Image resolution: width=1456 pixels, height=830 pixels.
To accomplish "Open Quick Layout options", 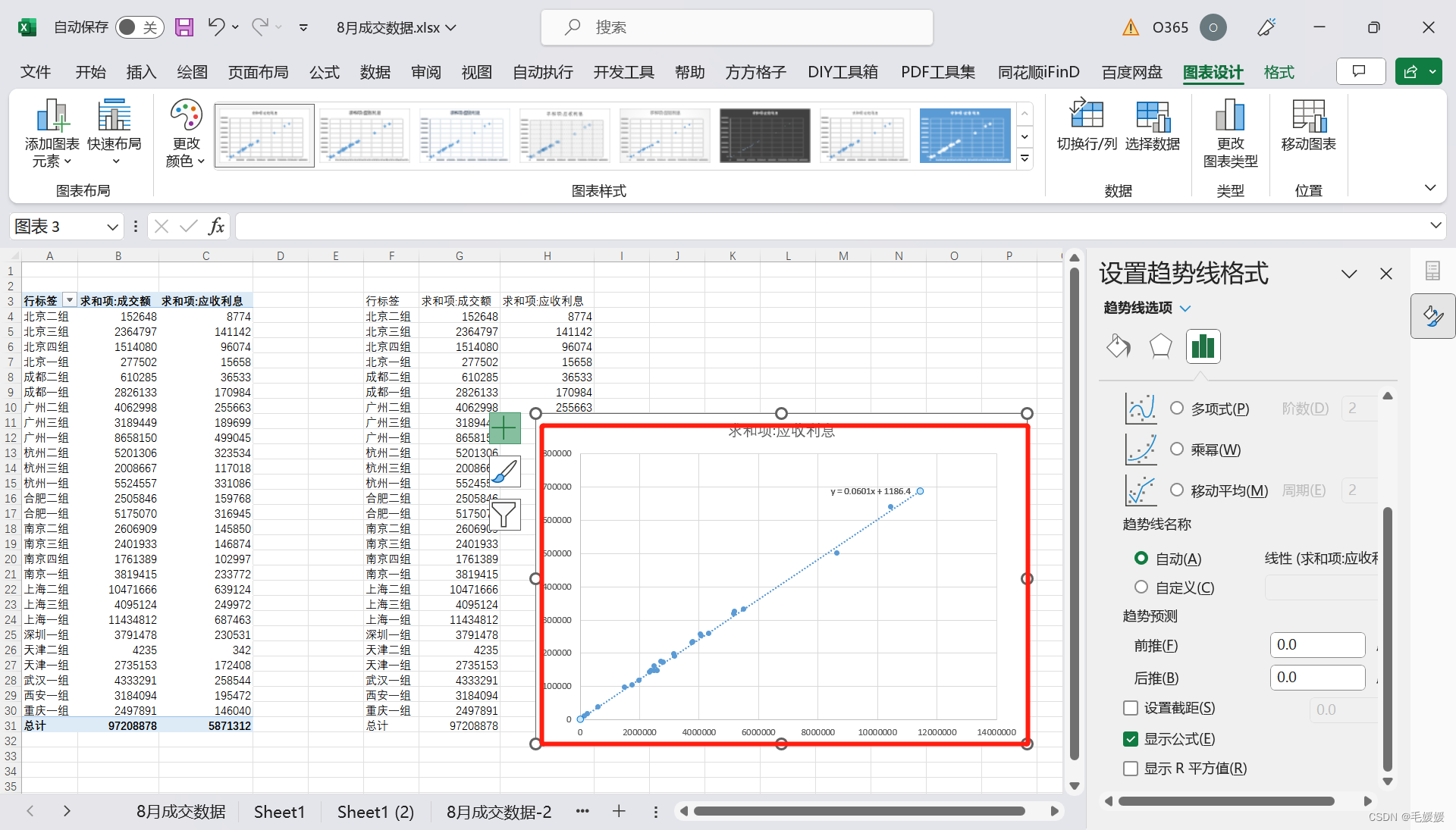I will pyautogui.click(x=114, y=132).
